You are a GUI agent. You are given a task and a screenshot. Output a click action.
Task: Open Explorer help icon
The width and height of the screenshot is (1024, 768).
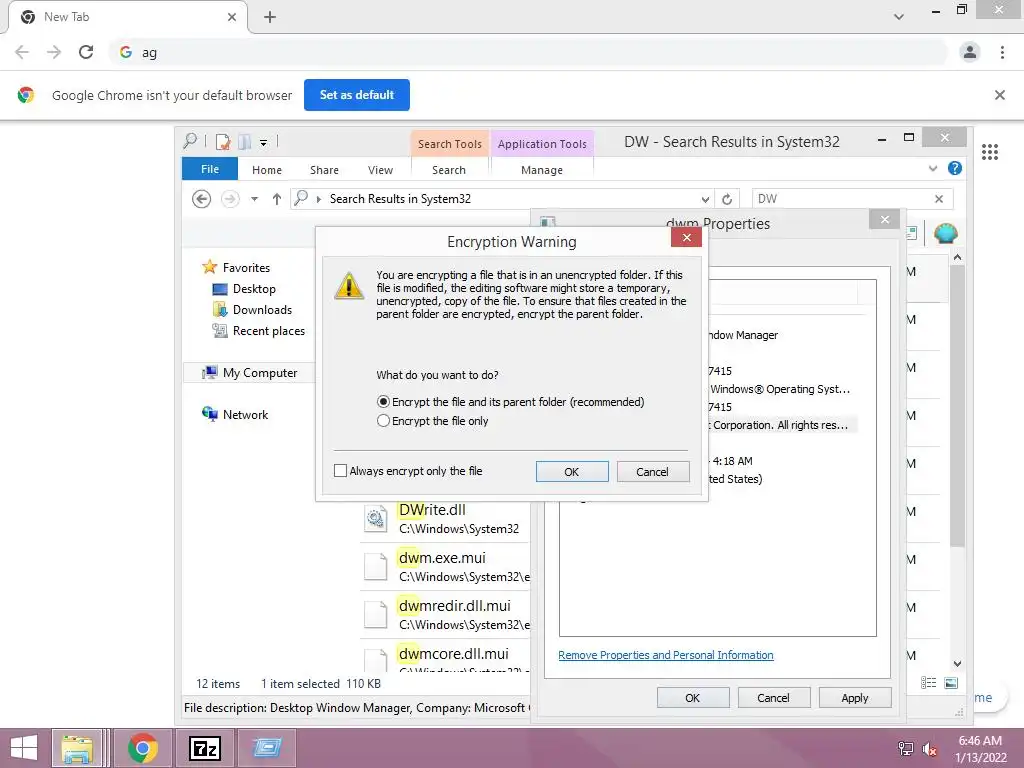954,168
